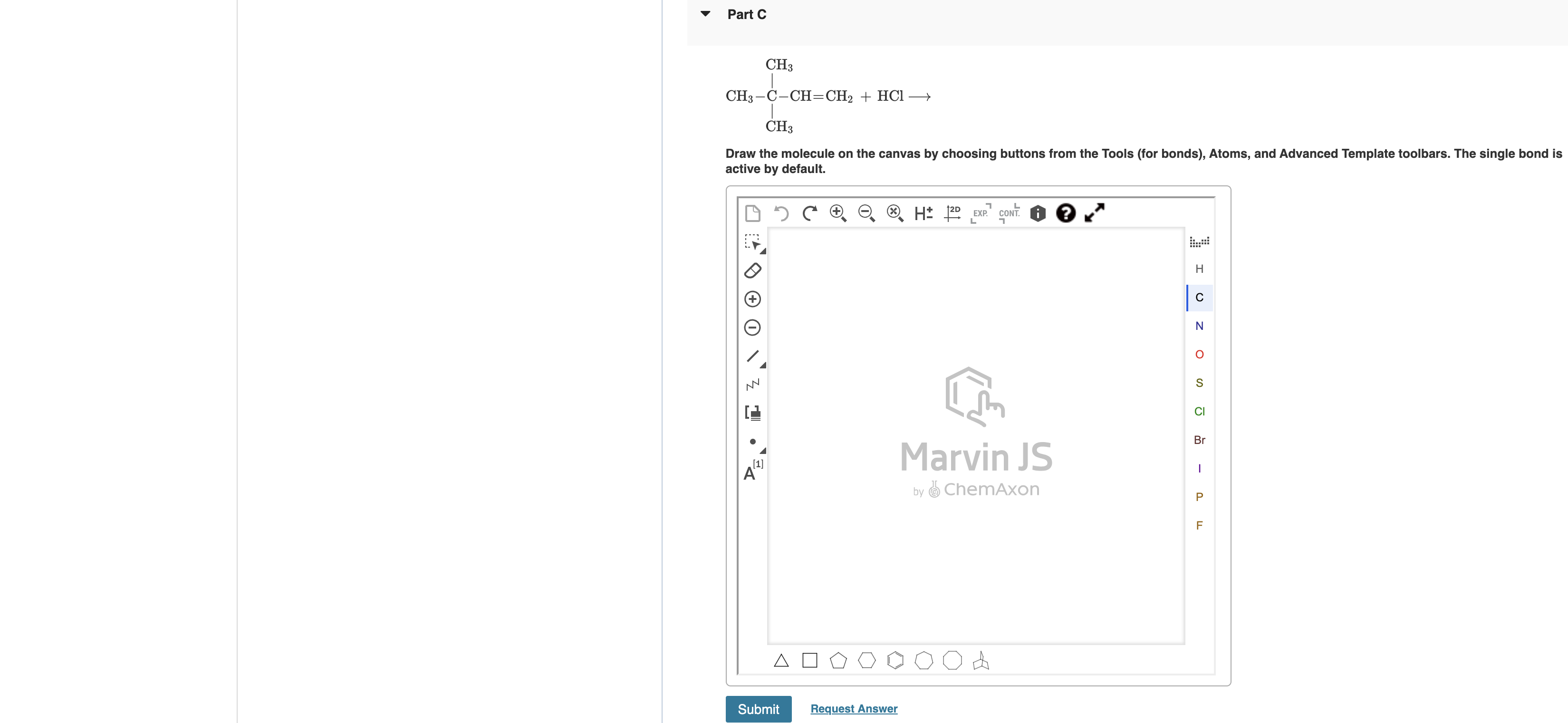Zoom in on the canvas
This screenshot has width=1568, height=723.
coord(837,213)
